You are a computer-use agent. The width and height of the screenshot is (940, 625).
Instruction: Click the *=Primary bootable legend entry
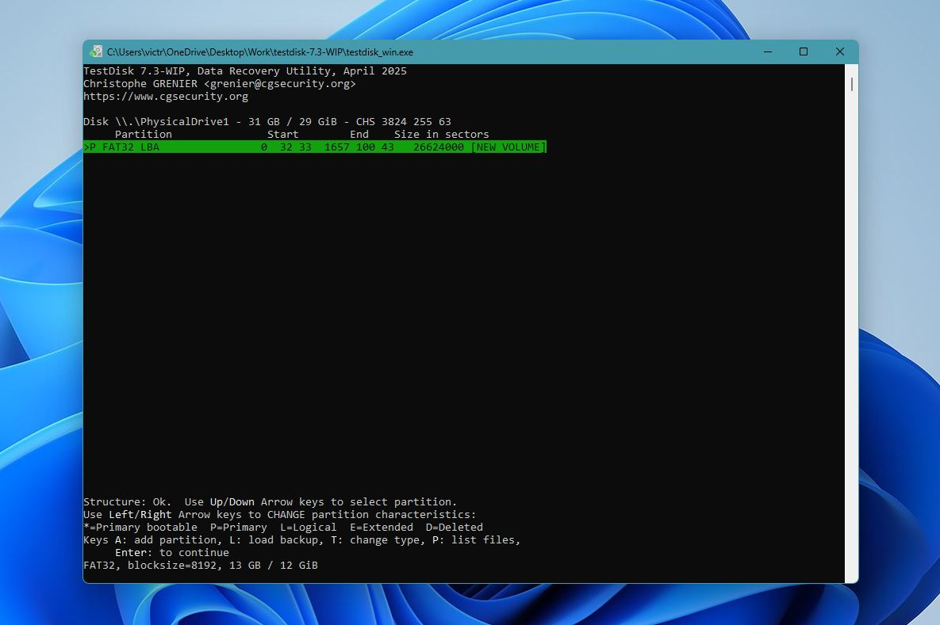coord(140,527)
